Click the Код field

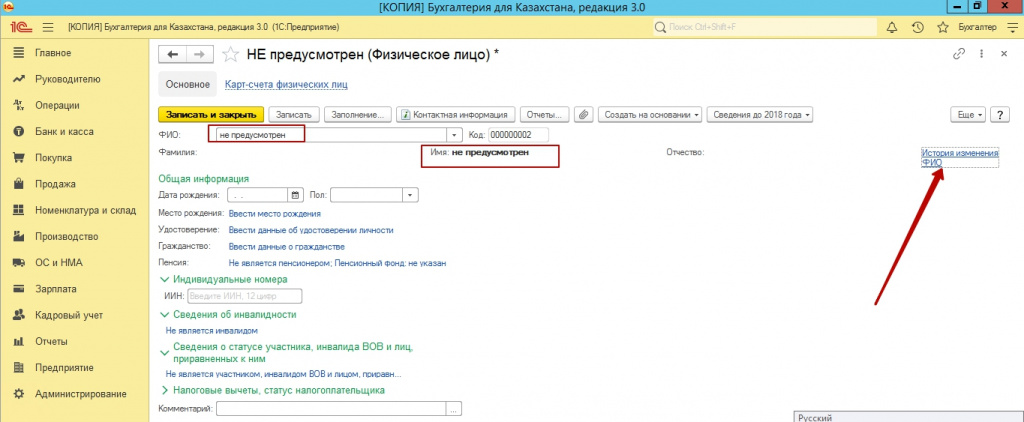519,135
